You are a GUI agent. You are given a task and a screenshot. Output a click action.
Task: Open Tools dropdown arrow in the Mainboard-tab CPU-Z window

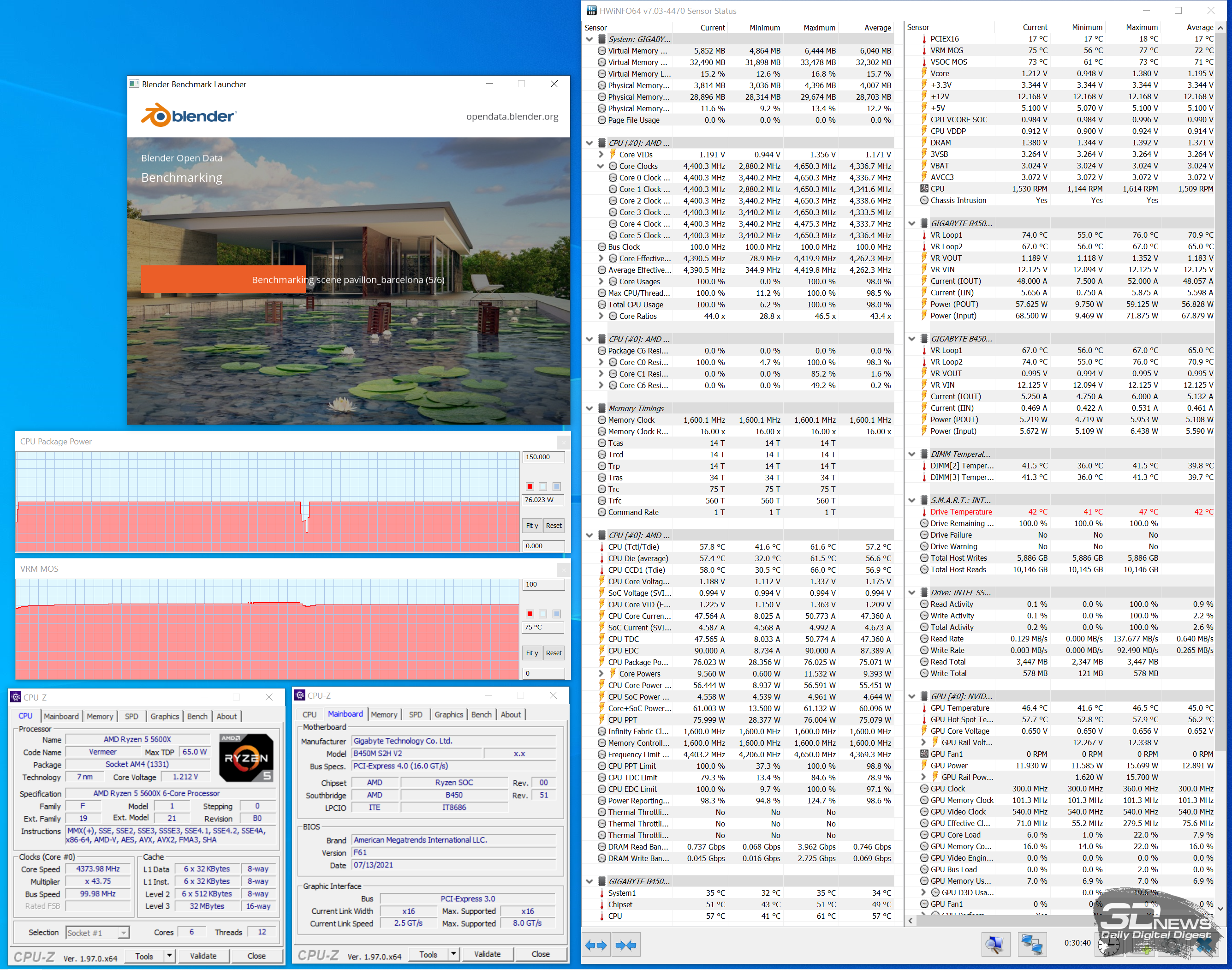(x=453, y=954)
